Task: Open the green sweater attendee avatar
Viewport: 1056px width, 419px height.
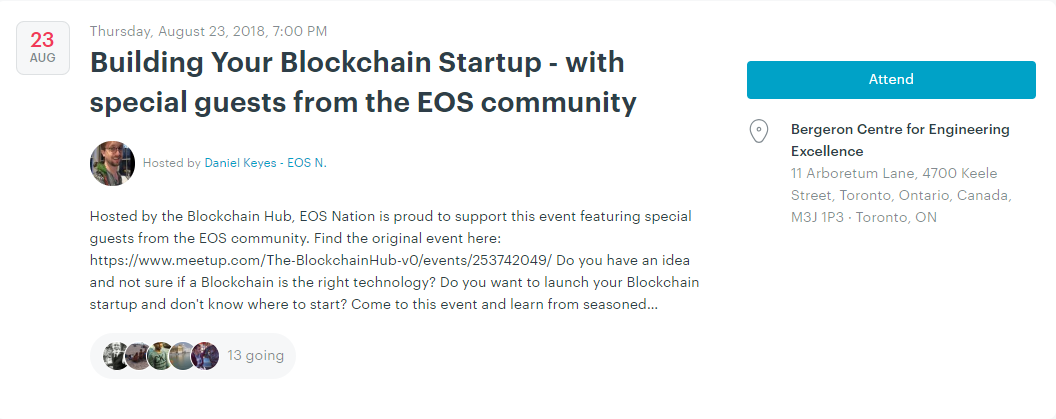Action: pyautogui.click(x=160, y=356)
